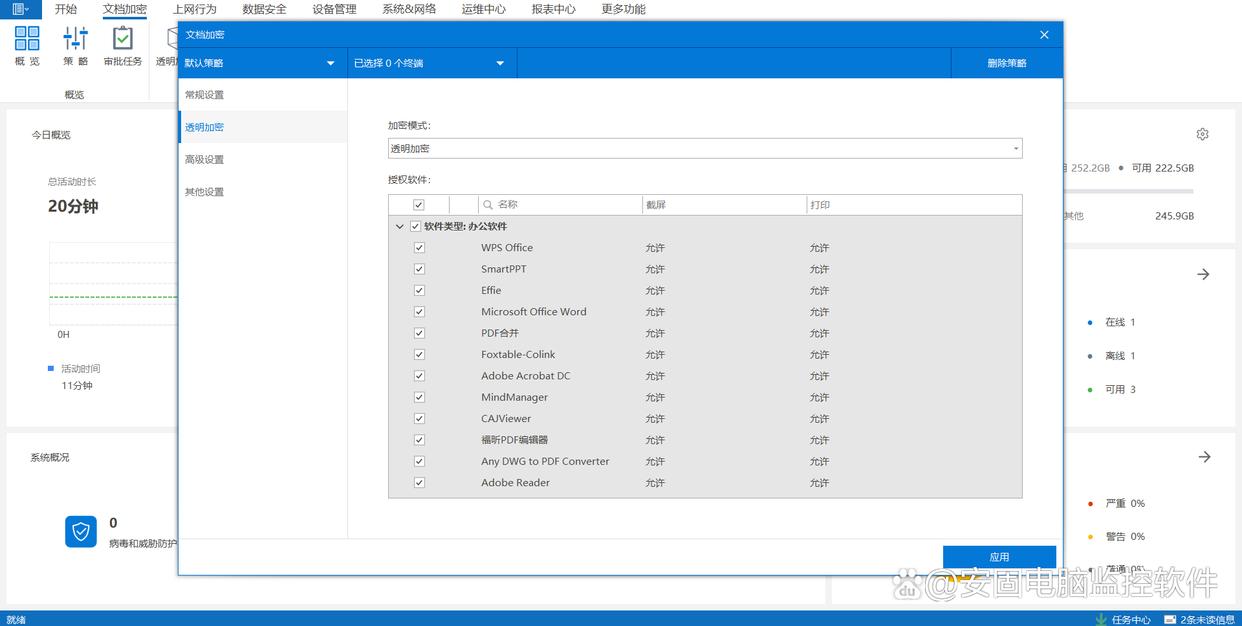The image size is (1242, 626).
Task: Select 高级设置 in the left sidebar
Action: 204,160
